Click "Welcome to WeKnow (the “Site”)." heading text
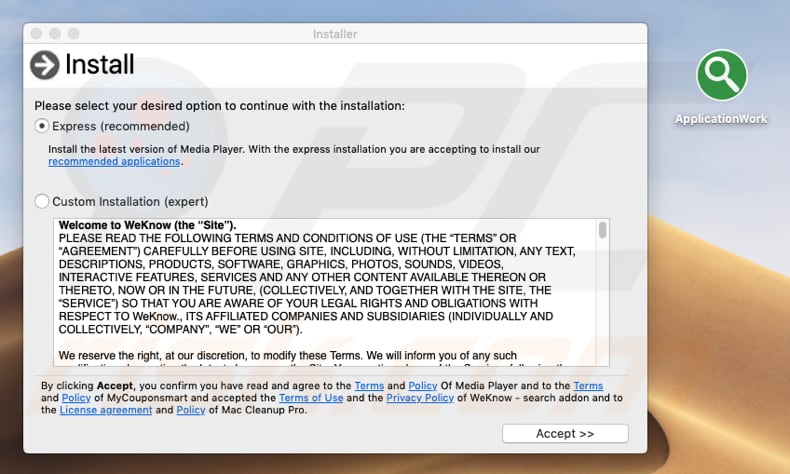Viewport: 790px width, 474px height. pos(147,225)
